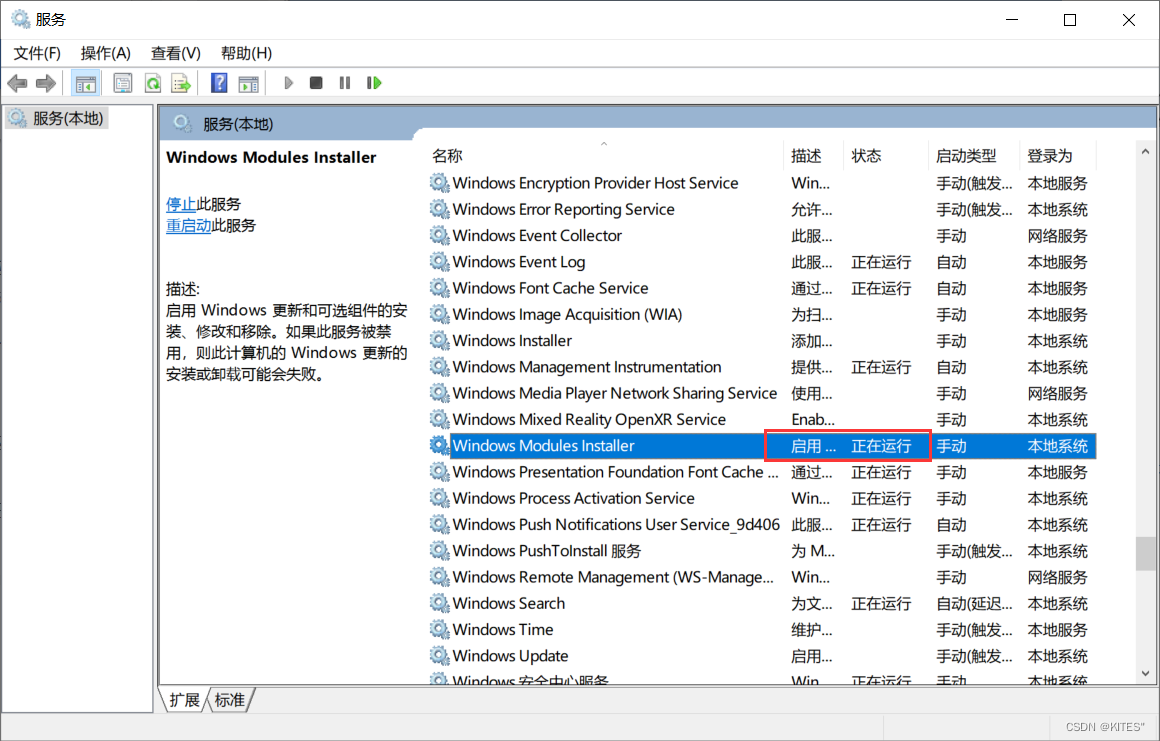Select the Windows Management Instrumentation row

pos(762,367)
